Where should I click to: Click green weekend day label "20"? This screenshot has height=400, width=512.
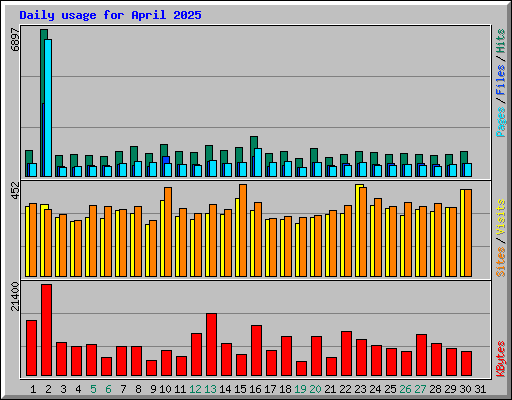point(315,389)
